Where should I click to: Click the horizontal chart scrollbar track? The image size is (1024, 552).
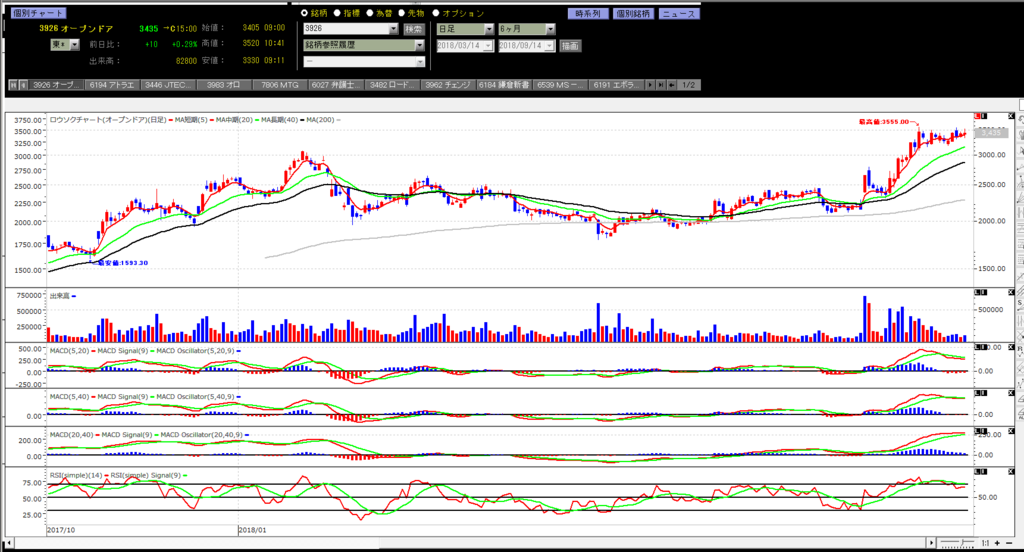click(x=470, y=543)
